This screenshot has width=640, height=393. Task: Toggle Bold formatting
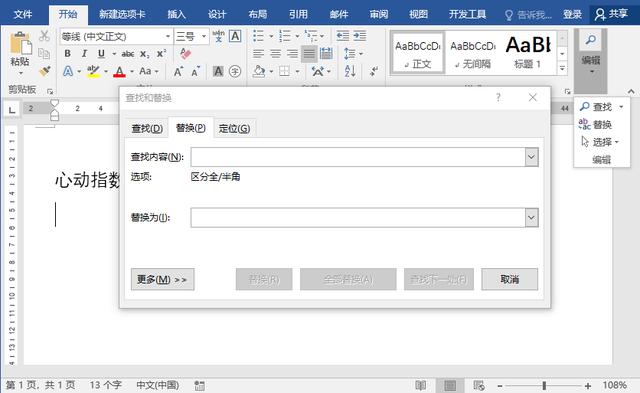click(x=68, y=53)
